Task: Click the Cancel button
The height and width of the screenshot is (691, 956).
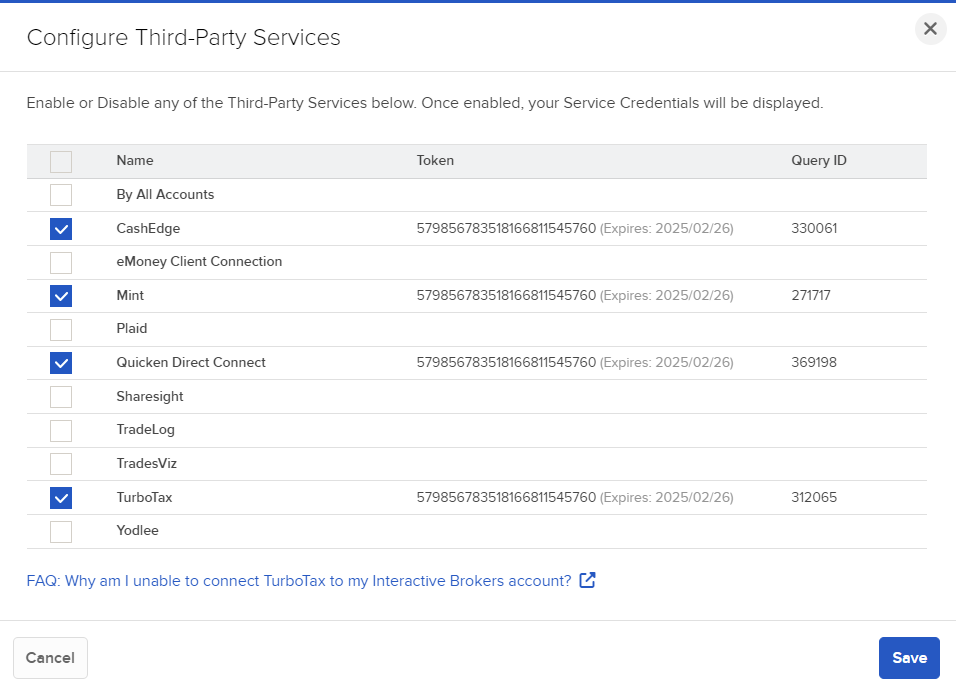Action: pos(50,658)
